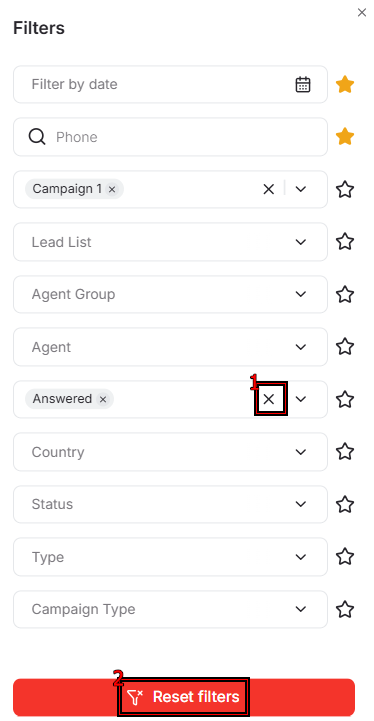Open the Agent dropdown
Image resolution: width=374 pixels, height=721 pixels.
click(301, 347)
